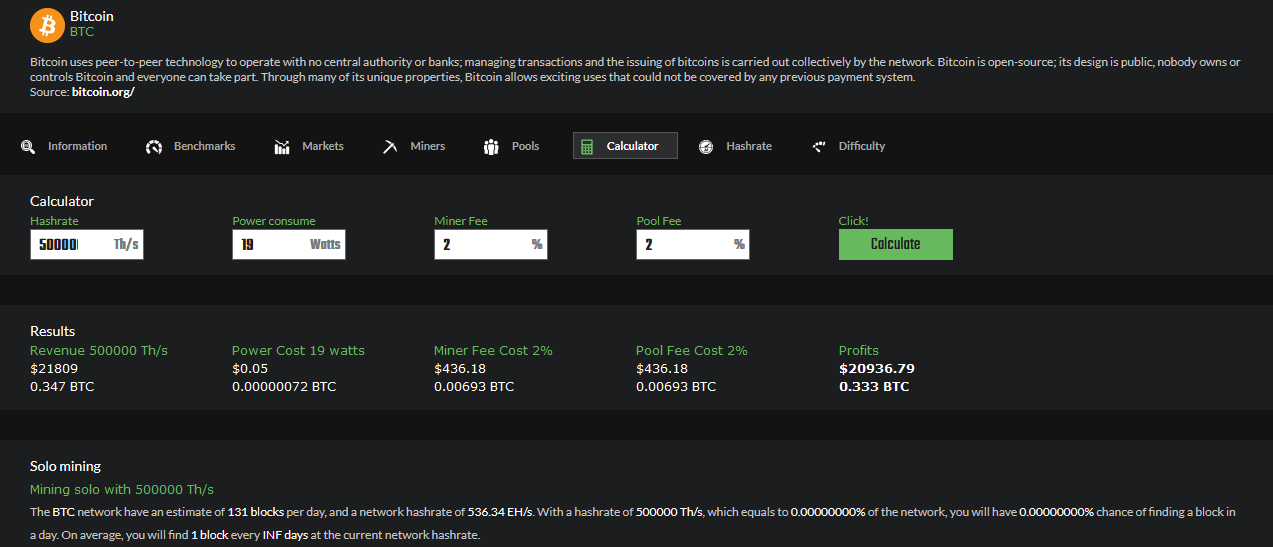Screen dimensions: 1273x547
Task: Select the Hashrate tab label
Action: [x=749, y=146]
